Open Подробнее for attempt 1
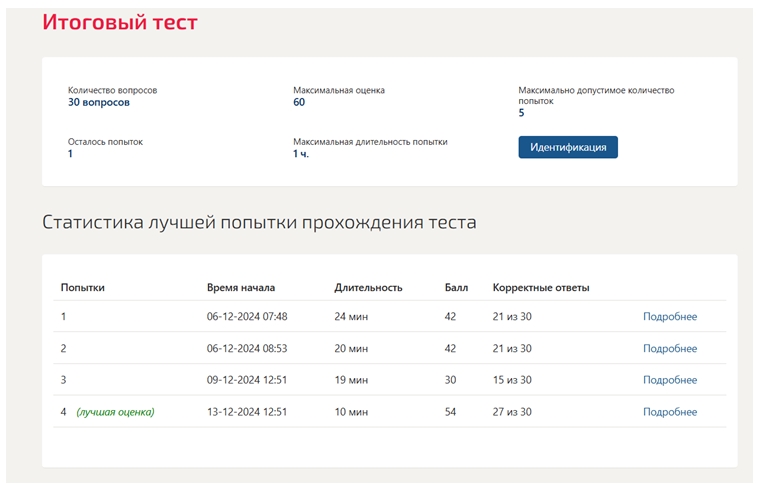Image resolution: width=757 pixels, height=484 pixels. [670, 317]
